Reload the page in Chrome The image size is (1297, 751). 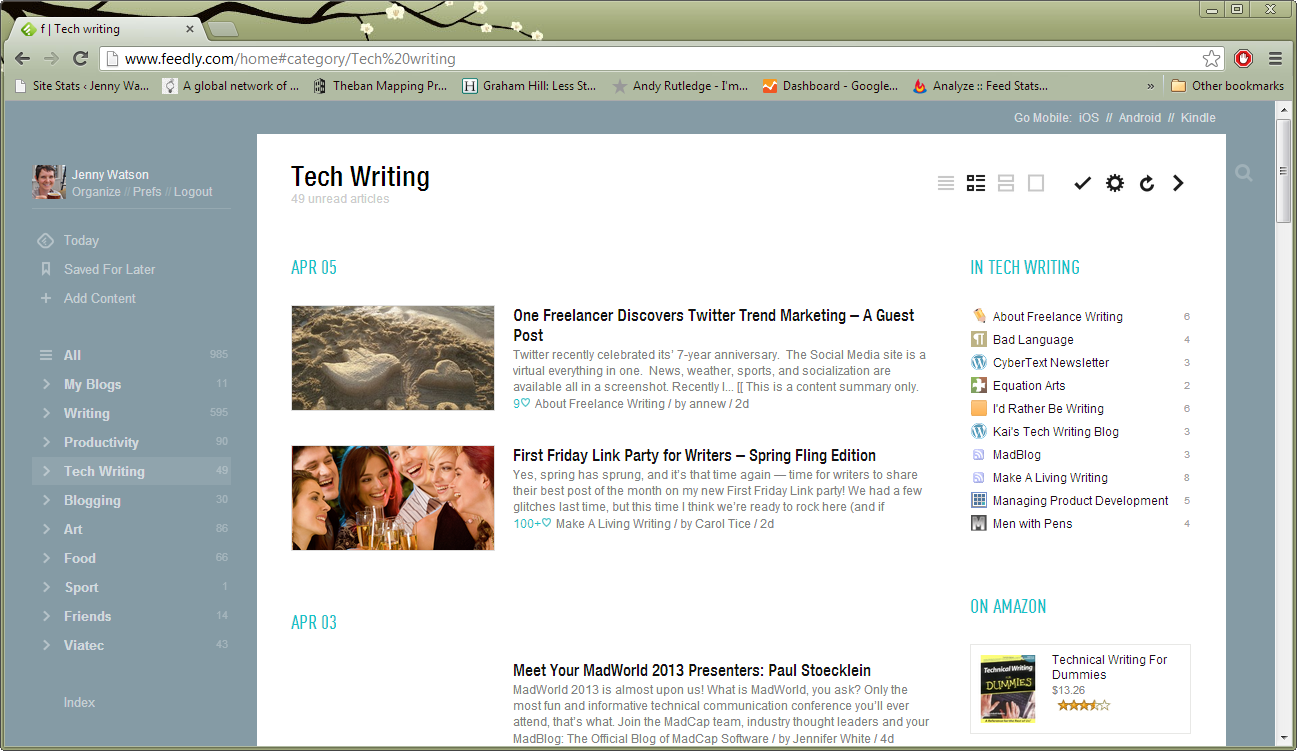pos(81,59)
